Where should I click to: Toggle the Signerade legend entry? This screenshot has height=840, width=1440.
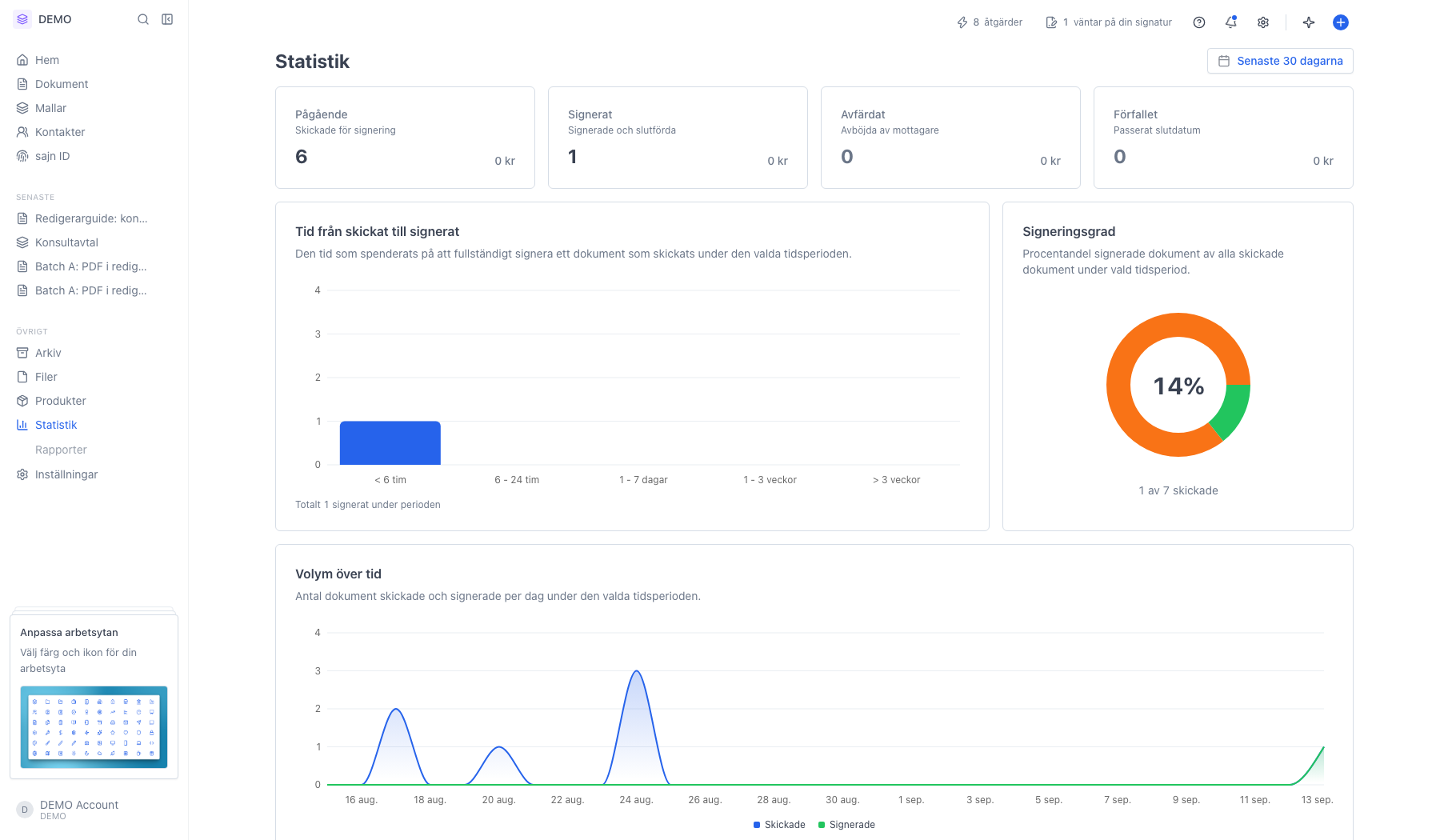coord(846,825)
